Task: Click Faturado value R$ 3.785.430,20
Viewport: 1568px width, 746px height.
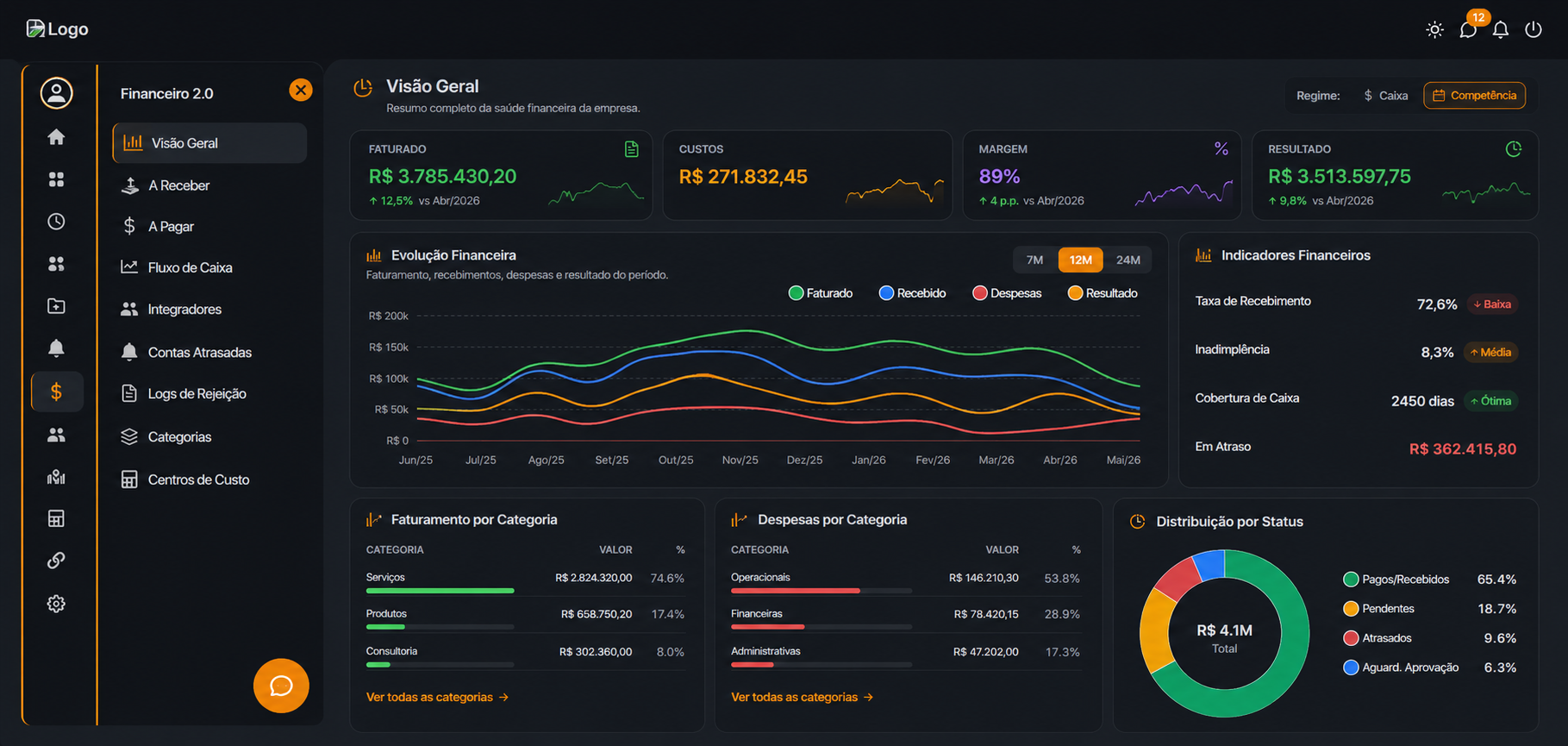Action: tap(442, 177)
